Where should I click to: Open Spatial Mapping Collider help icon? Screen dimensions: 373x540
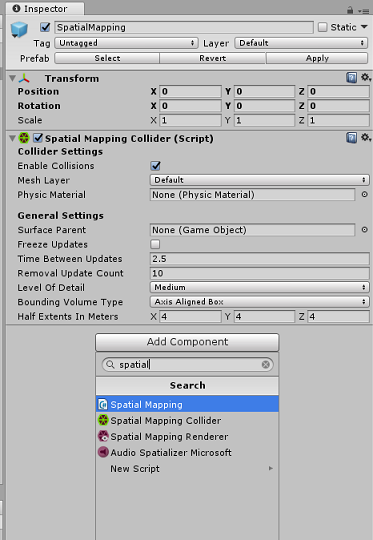pos(351,138)
